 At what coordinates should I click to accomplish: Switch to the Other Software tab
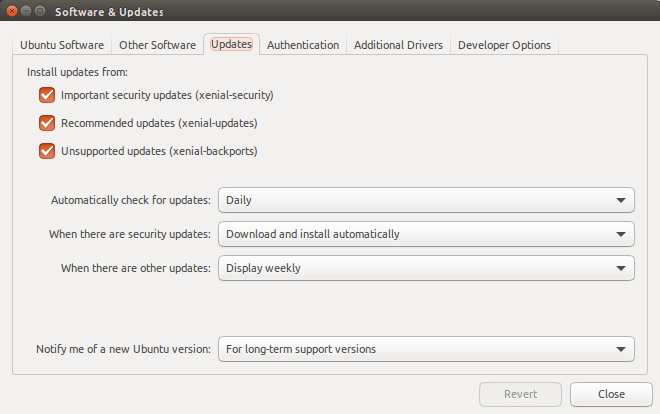coord(157,45)
